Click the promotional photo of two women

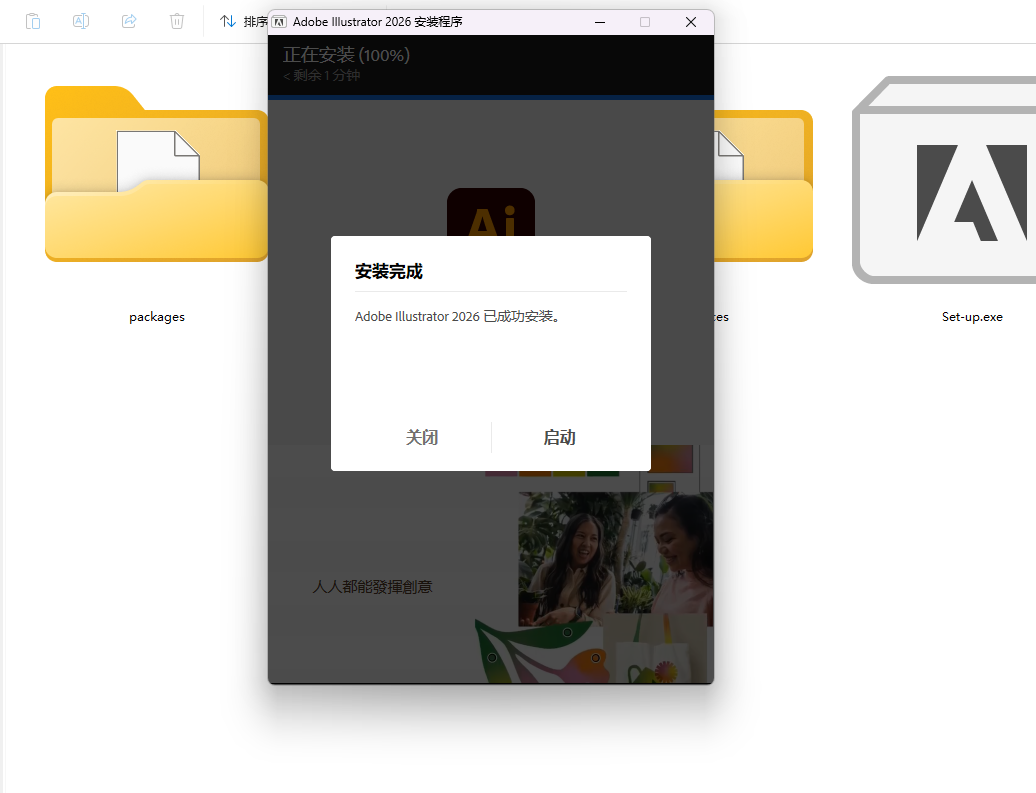(x=616, y=559)
